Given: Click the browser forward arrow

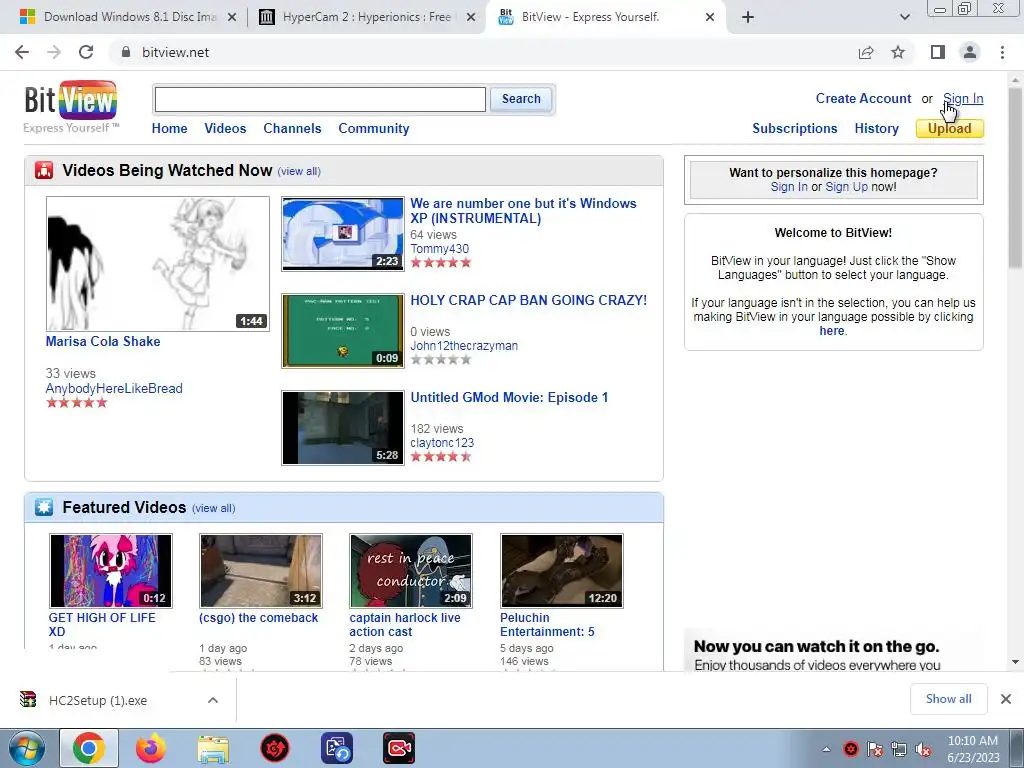Looking at the screenshot, I should click(54, 52).
